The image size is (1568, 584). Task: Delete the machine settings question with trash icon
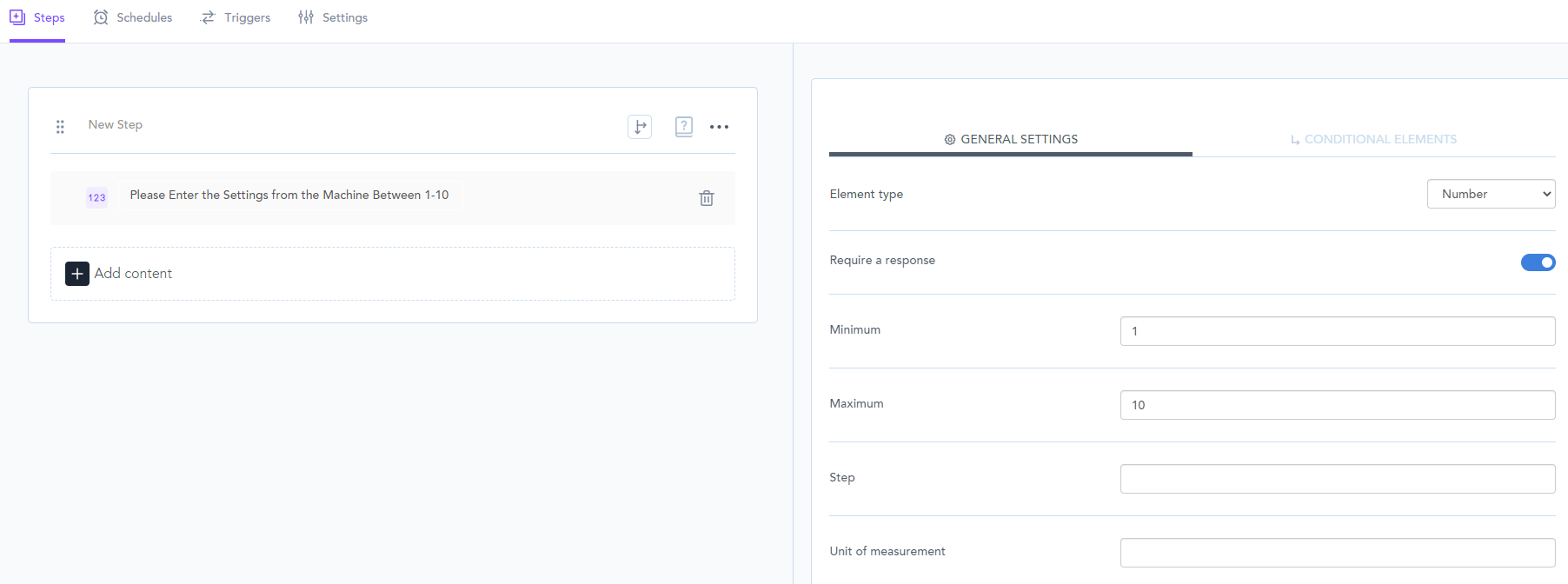[x=707, y=198]
